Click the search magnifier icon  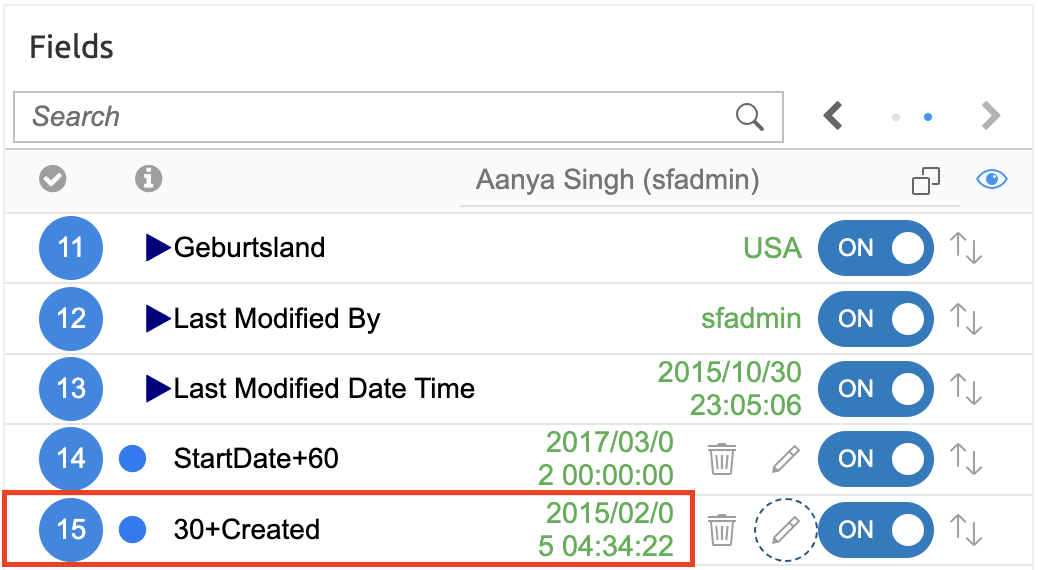point(749,117)
